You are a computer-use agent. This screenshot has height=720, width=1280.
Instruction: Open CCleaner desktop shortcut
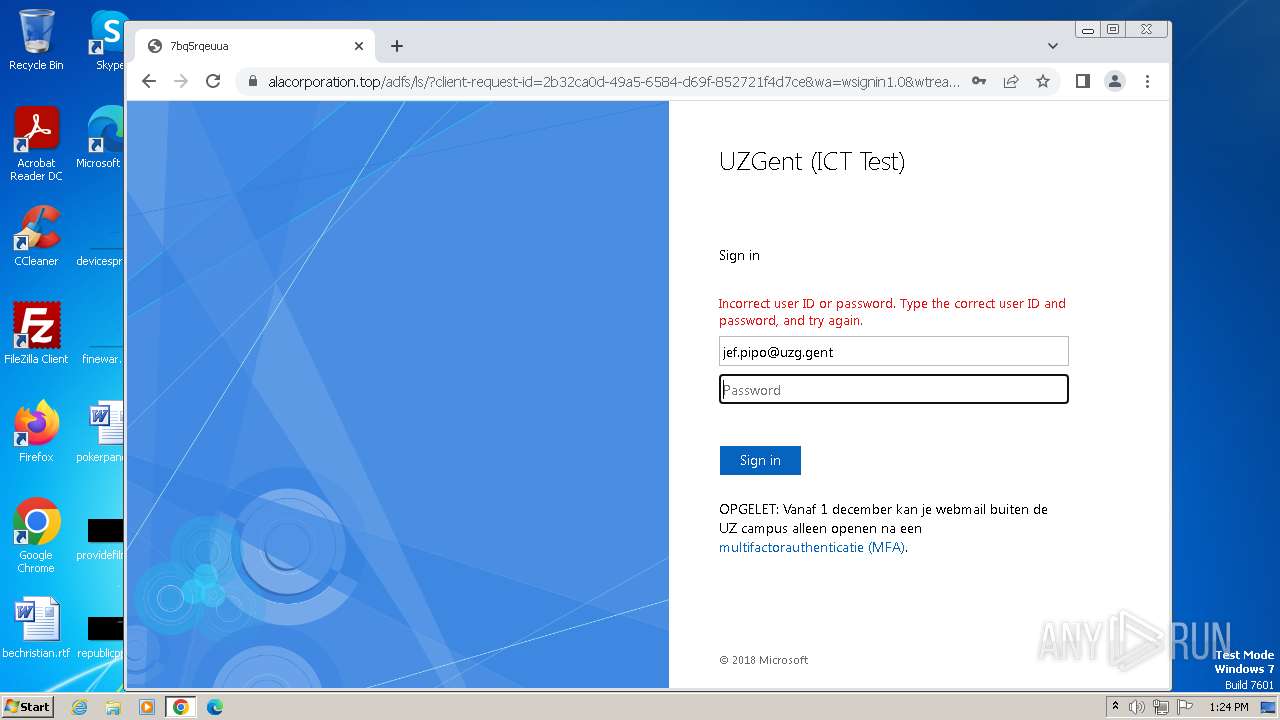click(36, 236)
